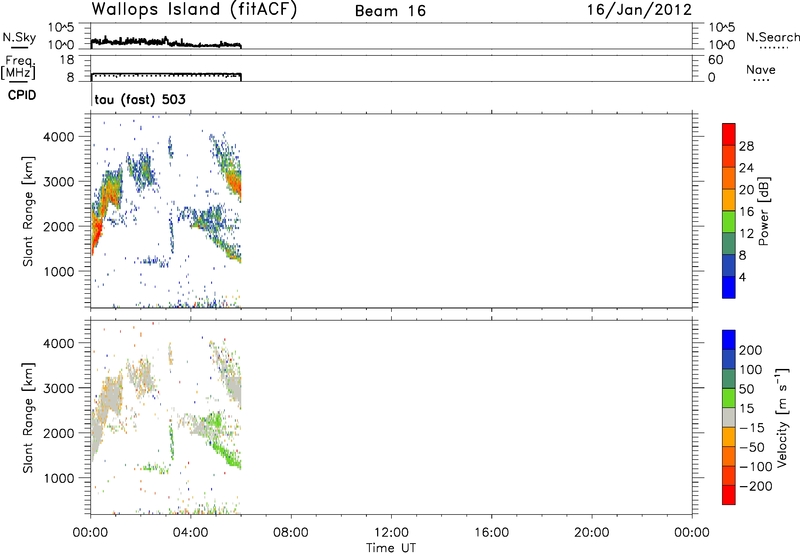Click the '-200' velocity colorbar label

[756, 486]
